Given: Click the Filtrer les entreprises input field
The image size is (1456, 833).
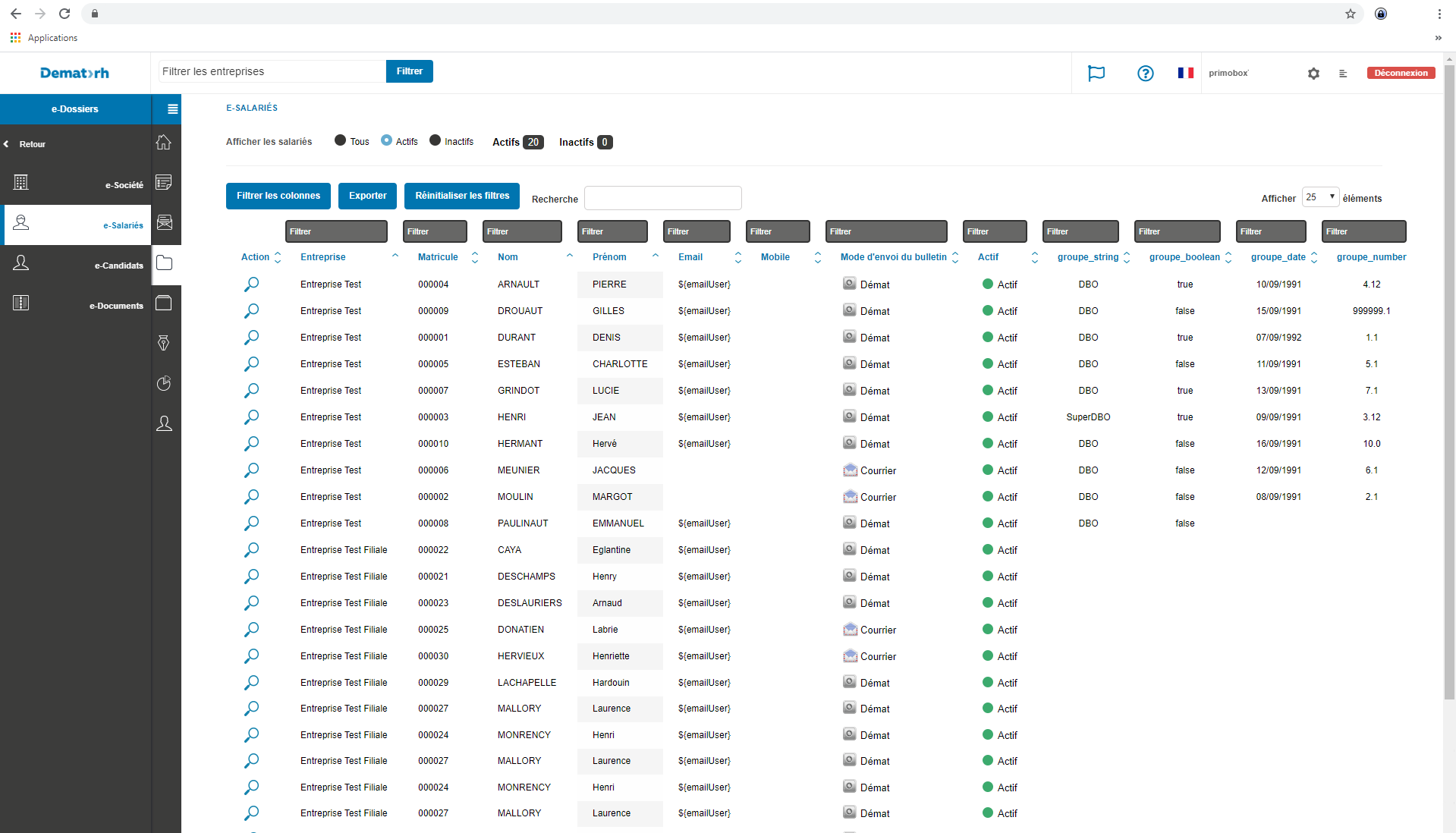Looking at the screenshot, I should (x=272, y=71).
